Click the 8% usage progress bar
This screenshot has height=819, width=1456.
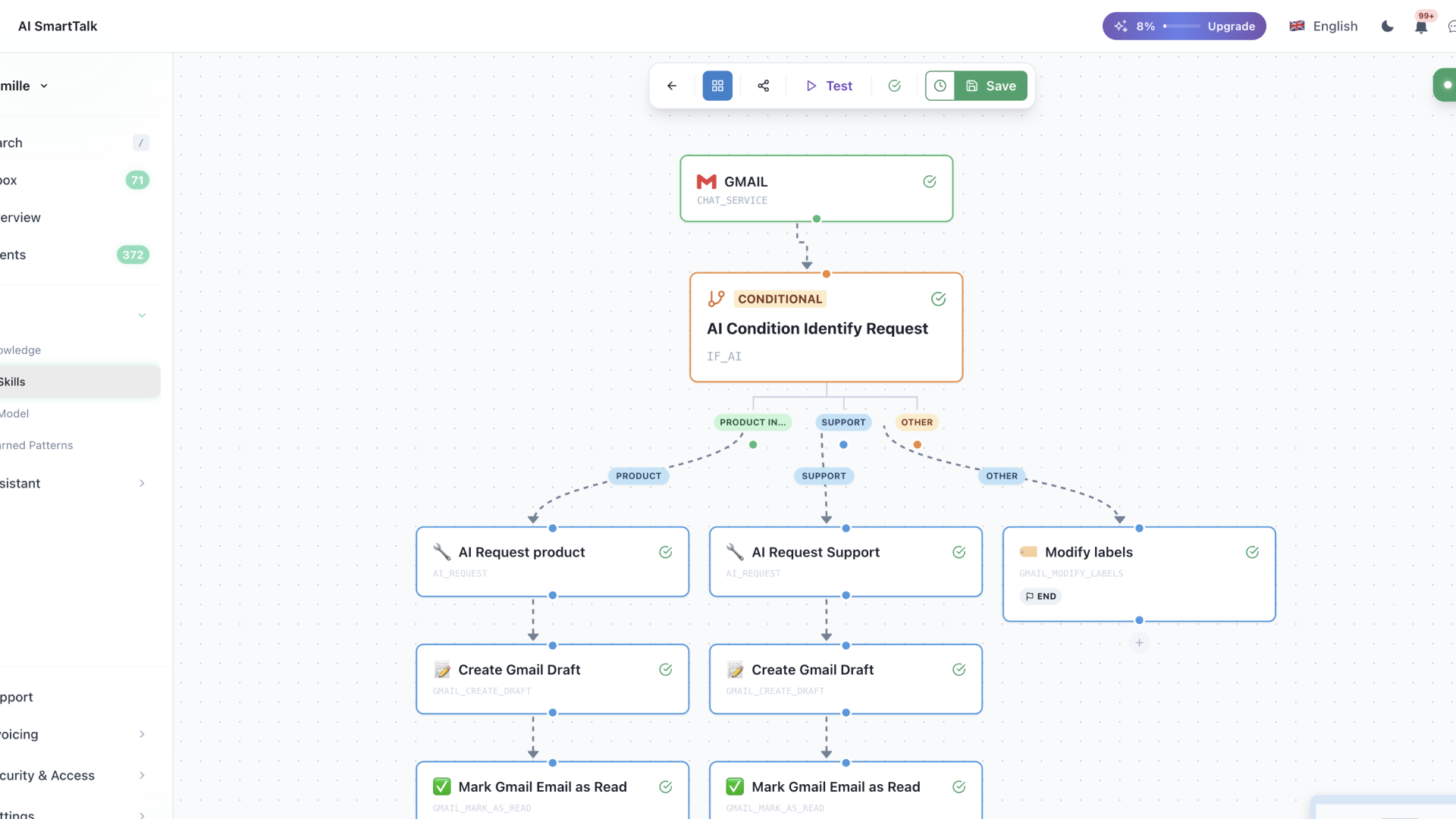coord(1181,26)
